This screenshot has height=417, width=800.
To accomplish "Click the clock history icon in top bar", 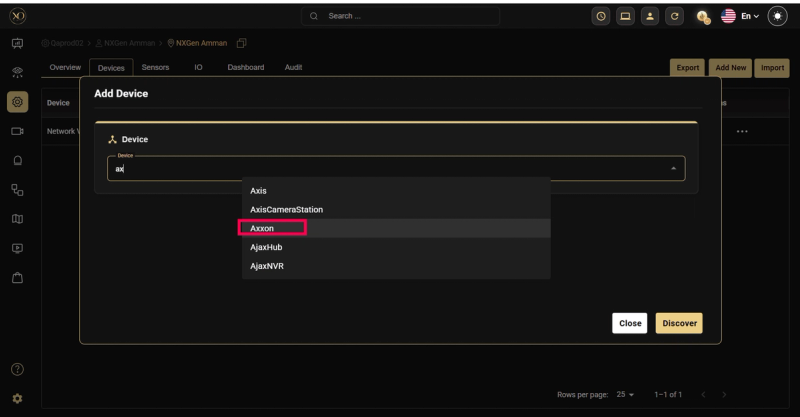I will click(x=601, y=16).
